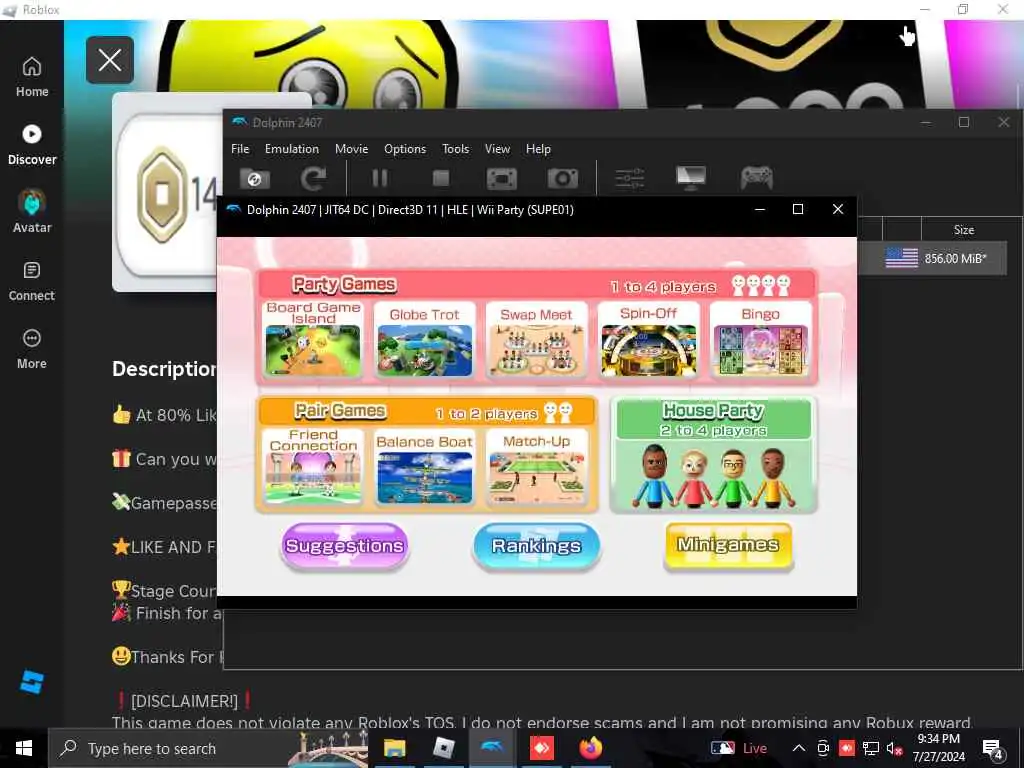Select Board Game Island in Wii Party

[x=313, y=338]
